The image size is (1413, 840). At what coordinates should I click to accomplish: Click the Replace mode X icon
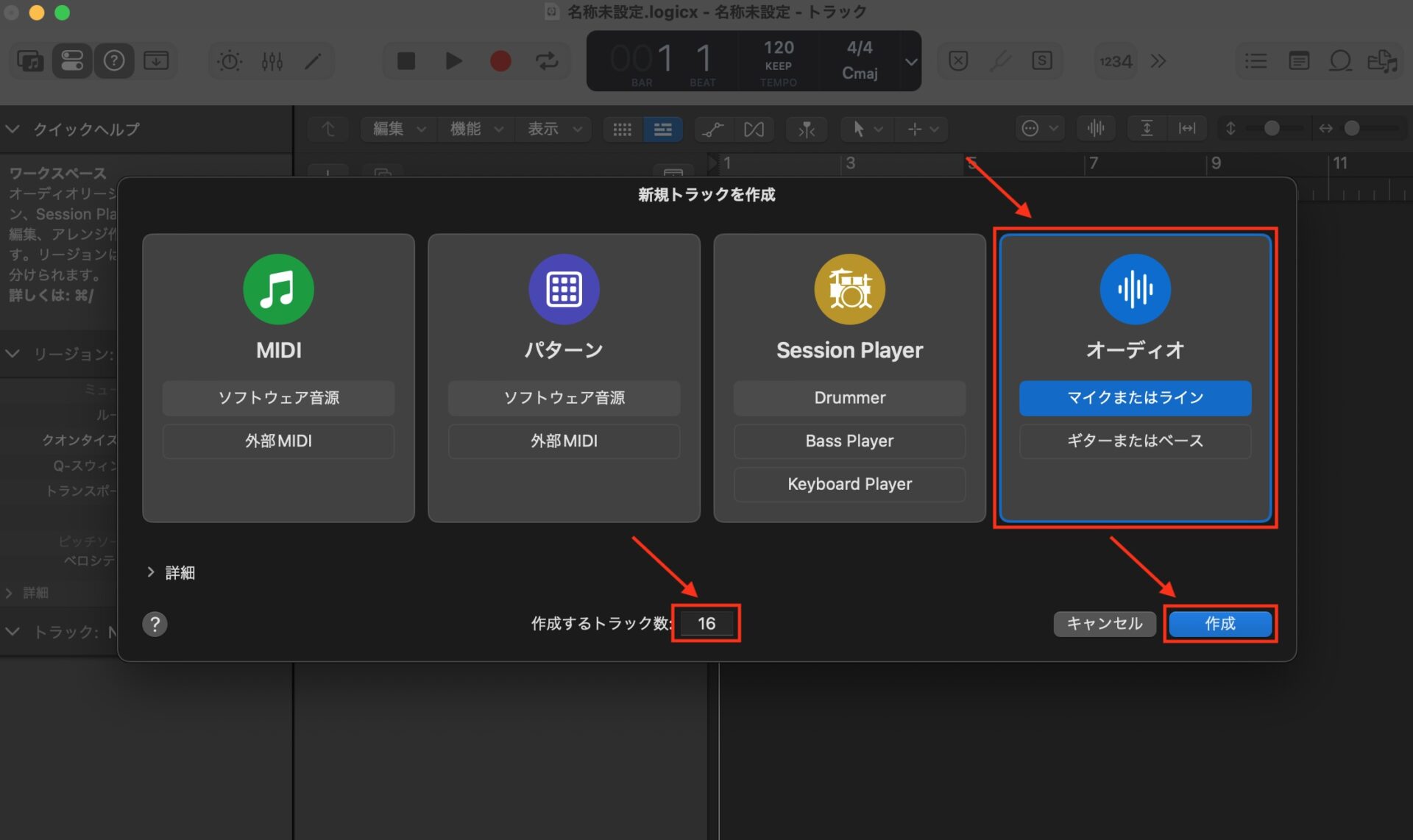tap(958, 61)
